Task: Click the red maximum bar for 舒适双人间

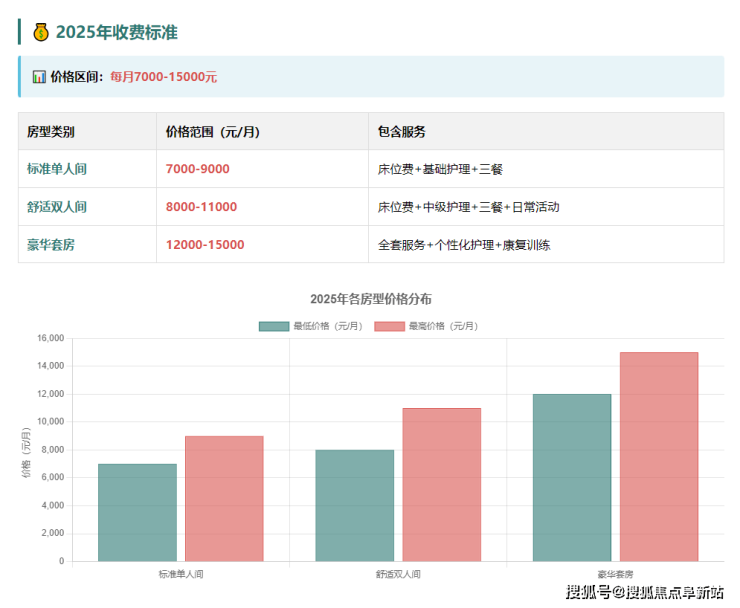Action: 441,485
